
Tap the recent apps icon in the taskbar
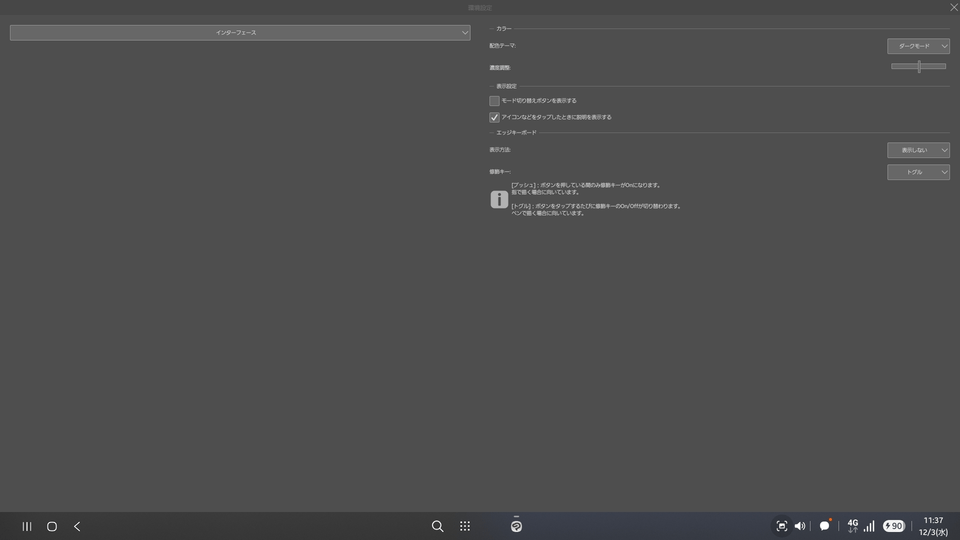click(x=27, y=526)
